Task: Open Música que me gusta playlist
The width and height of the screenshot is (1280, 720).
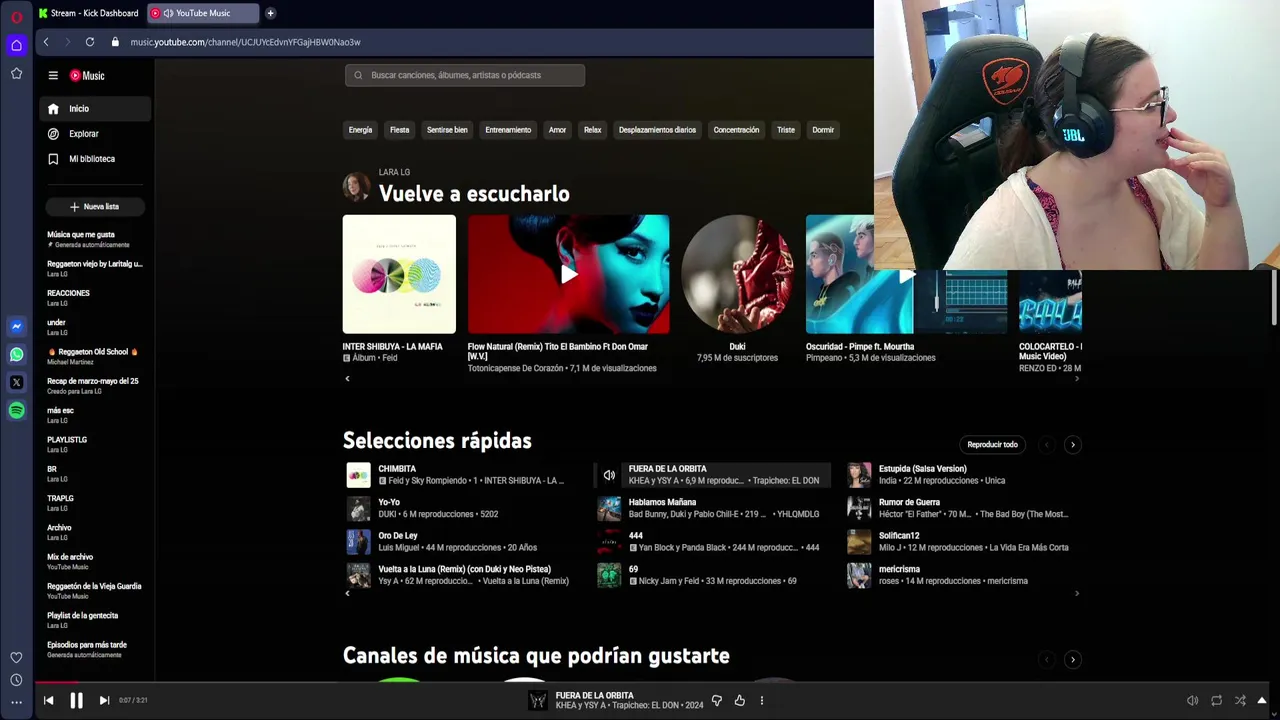Action: pyautogui.click(x=96, y=239)
